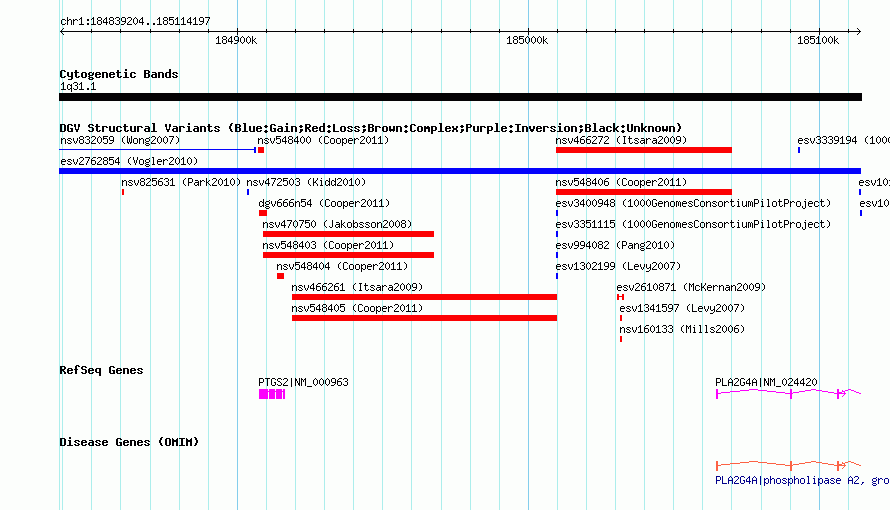Open PLA2G4A|phospholipase A2 OMIM link

[x=802, y=480]
